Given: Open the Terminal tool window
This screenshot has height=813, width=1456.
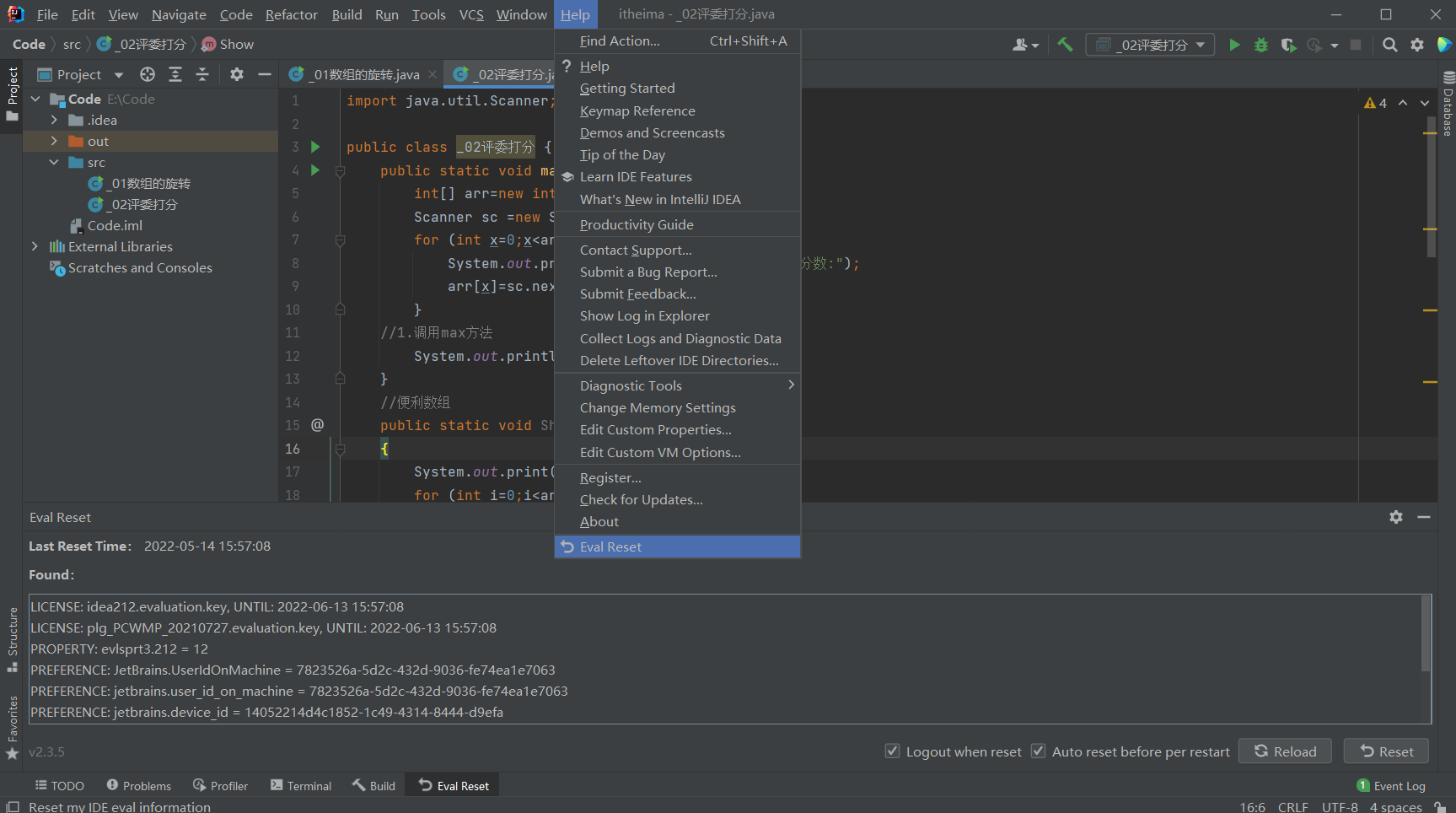Looking at the screenshot, I should pyautogui.click(x=301, y=785).
